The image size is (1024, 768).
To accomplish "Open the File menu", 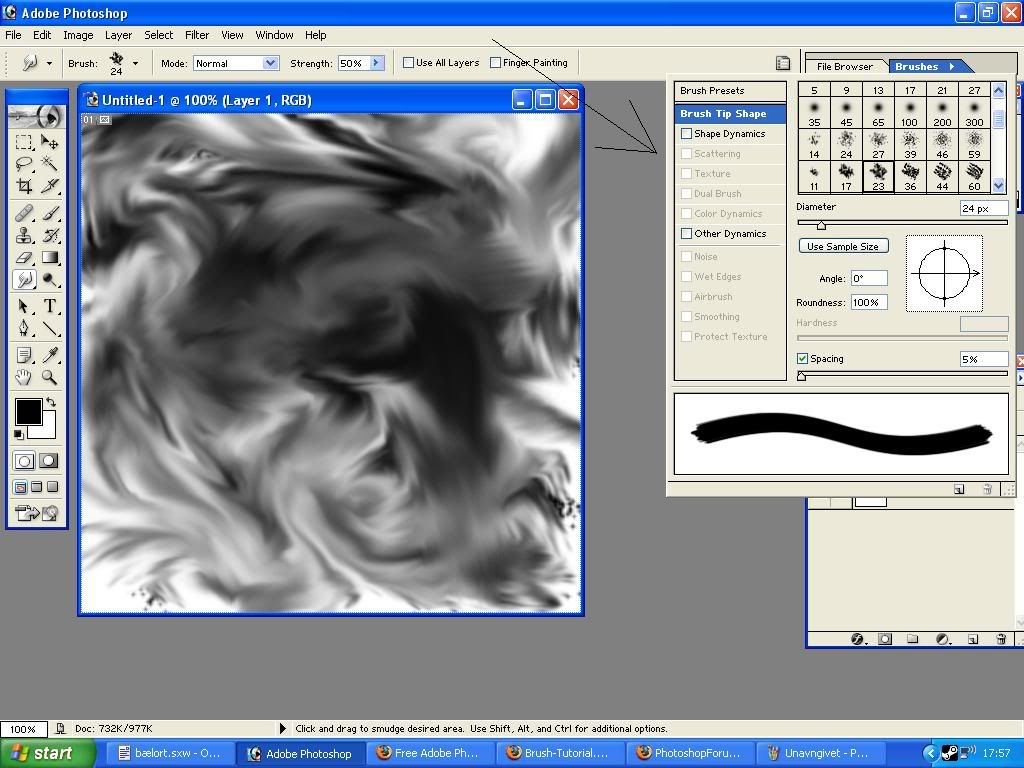I will coord(13,35).
